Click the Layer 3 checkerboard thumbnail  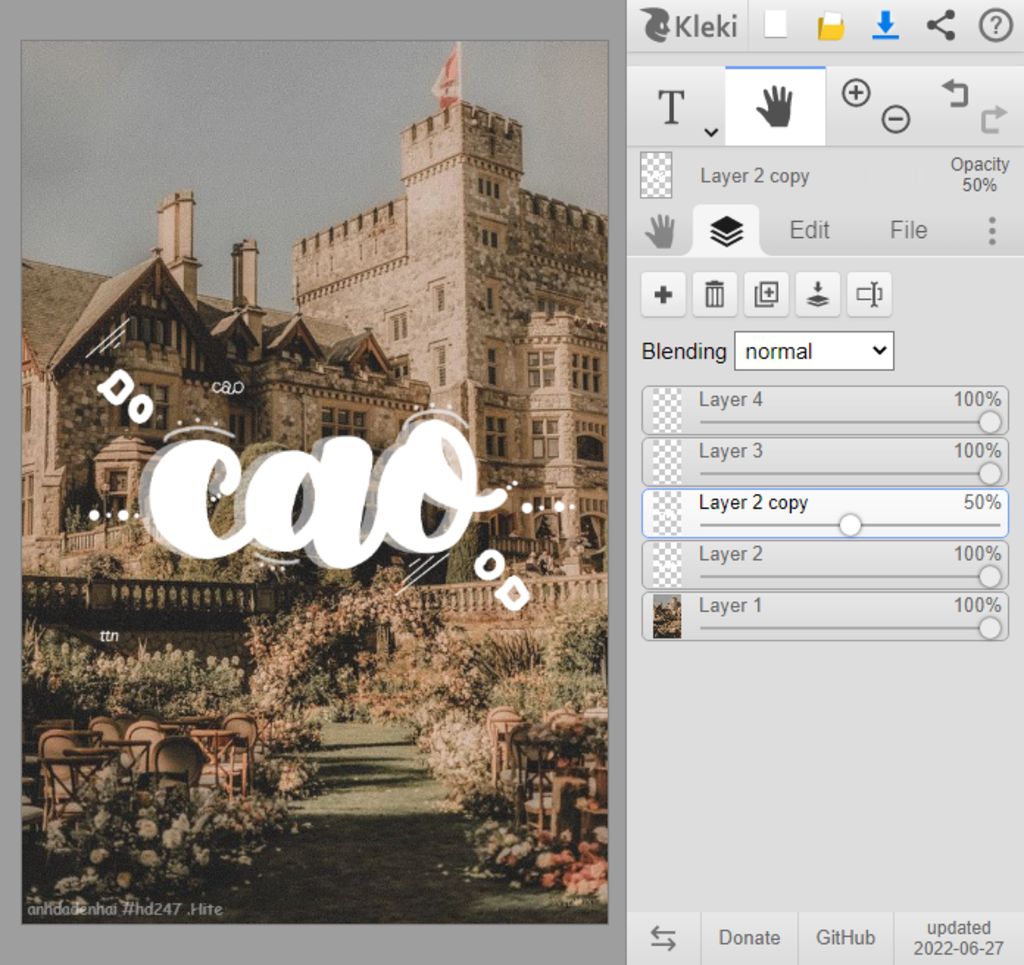click(x=667, y=462)
